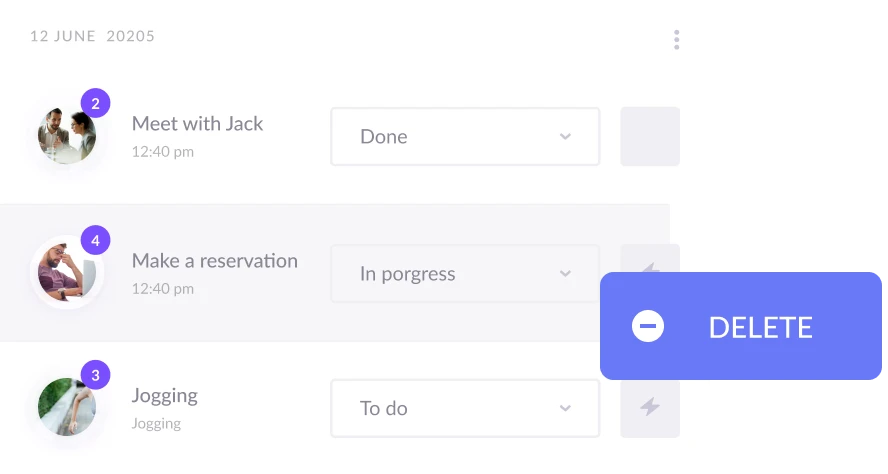
Task: Click the purple badge showing 3
Action: tap(95, 376)
